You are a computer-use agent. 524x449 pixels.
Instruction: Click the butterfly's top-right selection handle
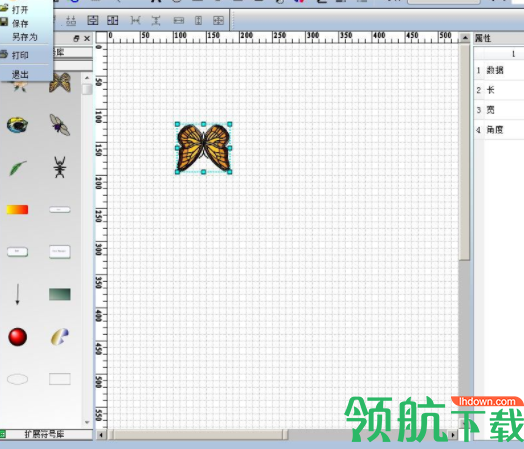pyautogui.click(x=230, y=124)
